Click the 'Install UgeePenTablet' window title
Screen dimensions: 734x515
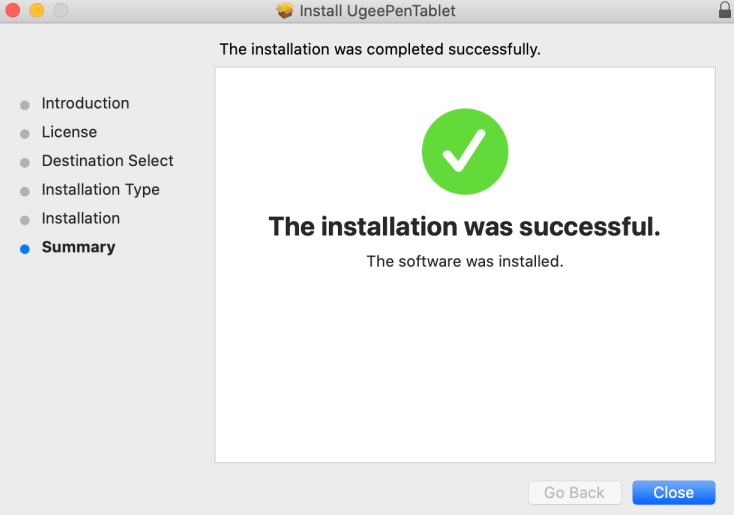click(x=377, y=10)
